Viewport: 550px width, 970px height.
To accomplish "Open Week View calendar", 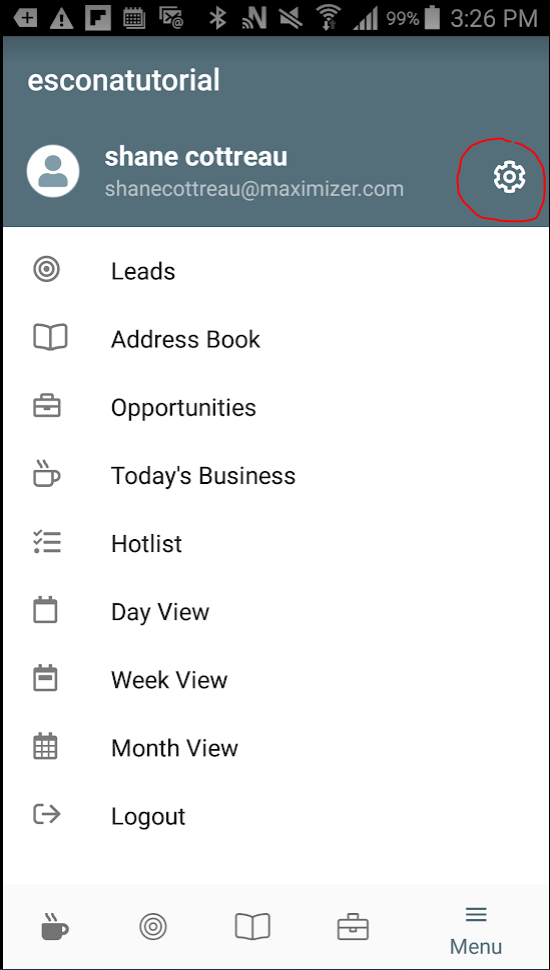I will click(x=275, y=679).
